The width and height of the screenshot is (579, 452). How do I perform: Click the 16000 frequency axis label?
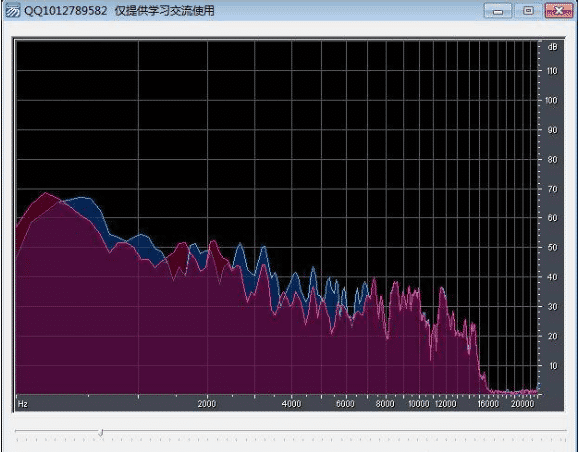tap(488, 404)
